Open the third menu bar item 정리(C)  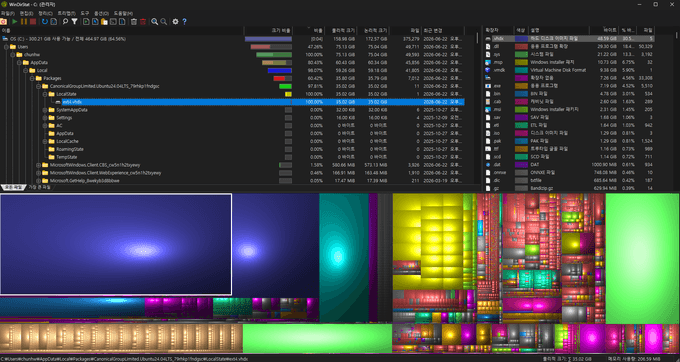point(45,13)
